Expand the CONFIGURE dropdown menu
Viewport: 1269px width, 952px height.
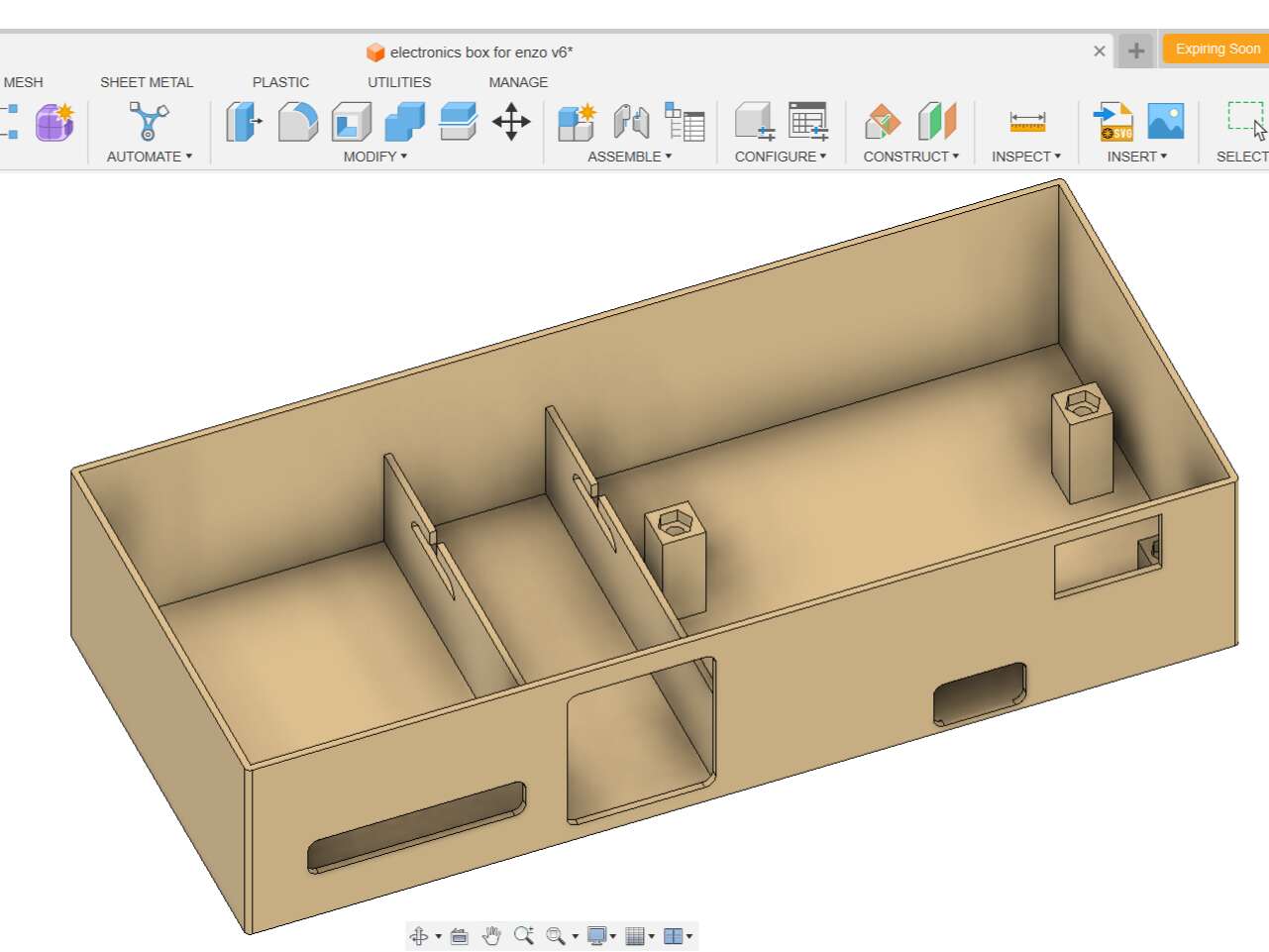pyautogui.click(x=781, y=157)
